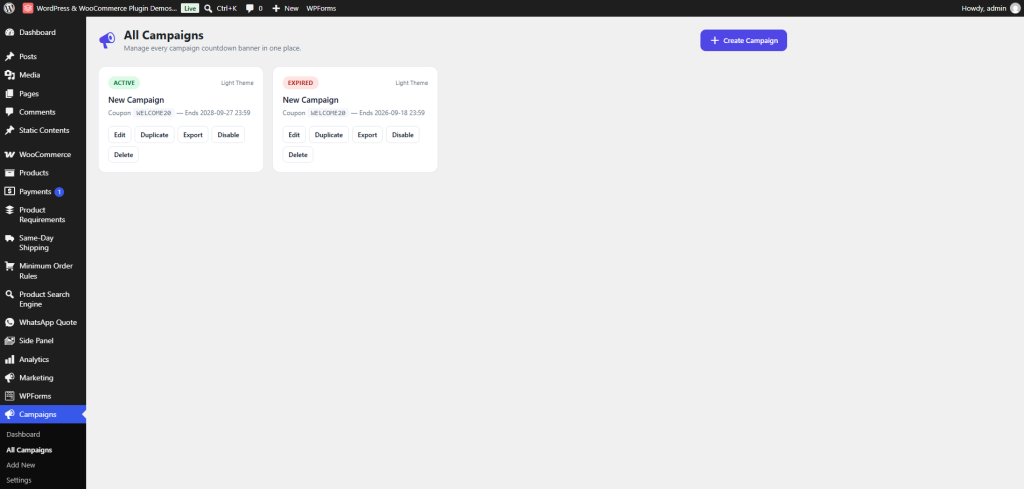Click WELCOME20 coupon code in active card

click(x=153, y=113)
